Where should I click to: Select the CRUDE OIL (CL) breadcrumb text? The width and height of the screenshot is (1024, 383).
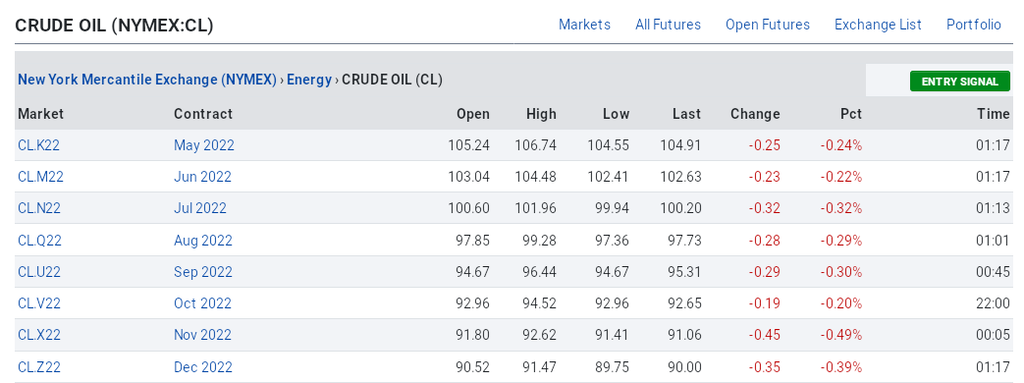[392, 80]
